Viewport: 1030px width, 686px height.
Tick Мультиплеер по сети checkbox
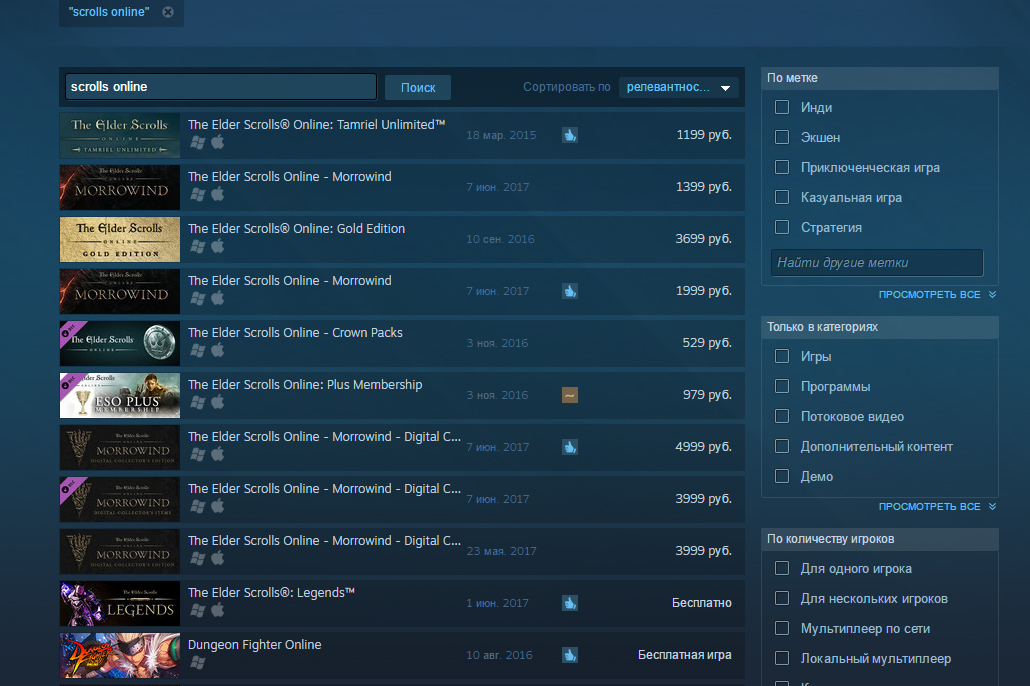point(782,628)
